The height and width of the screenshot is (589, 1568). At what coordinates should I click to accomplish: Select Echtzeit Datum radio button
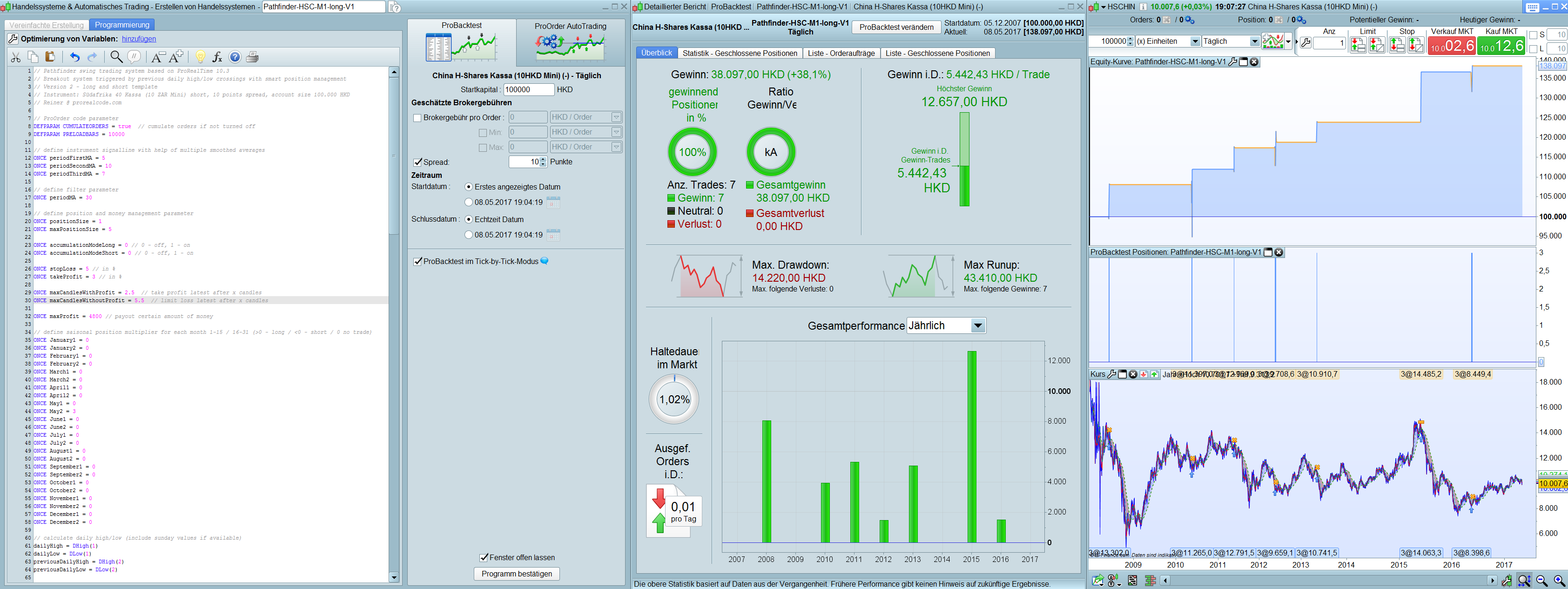[x=468, y=219]
